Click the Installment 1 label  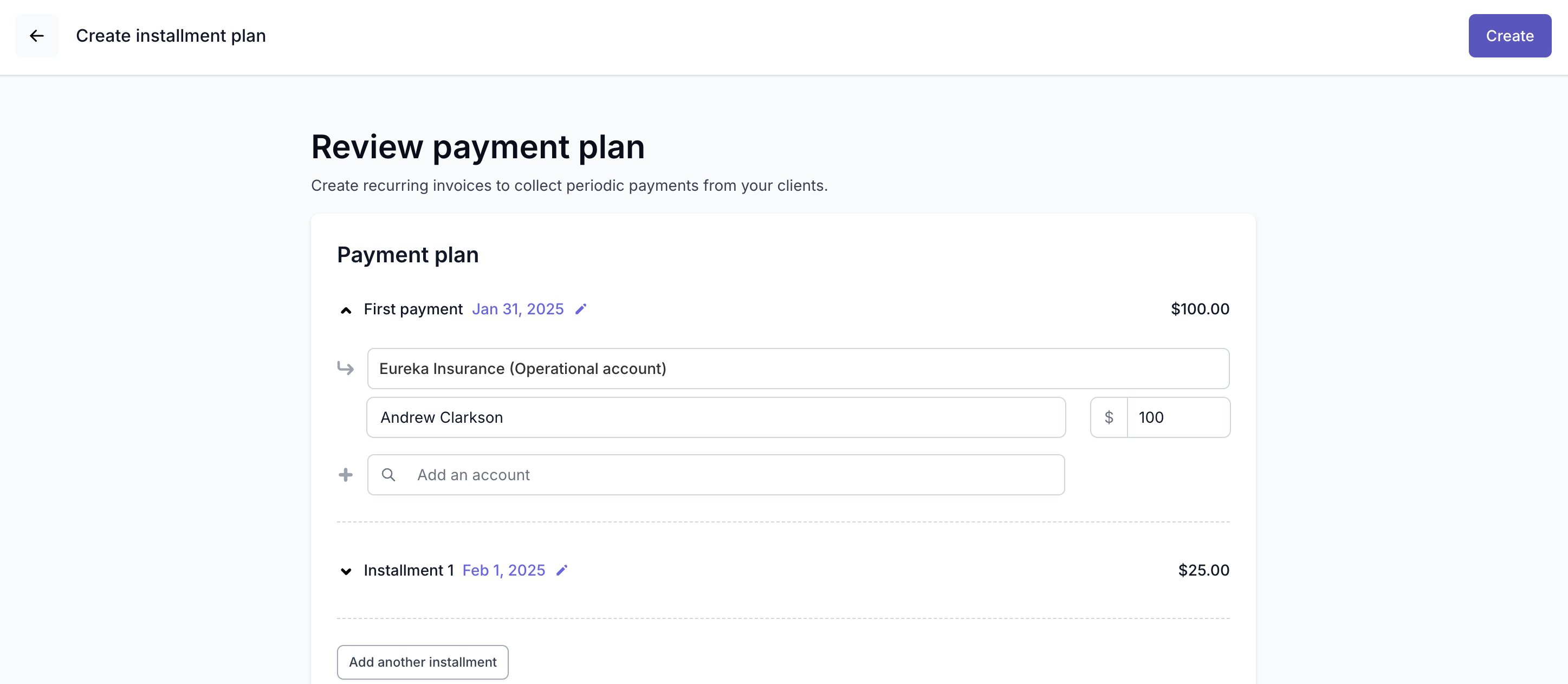[409, 571]
